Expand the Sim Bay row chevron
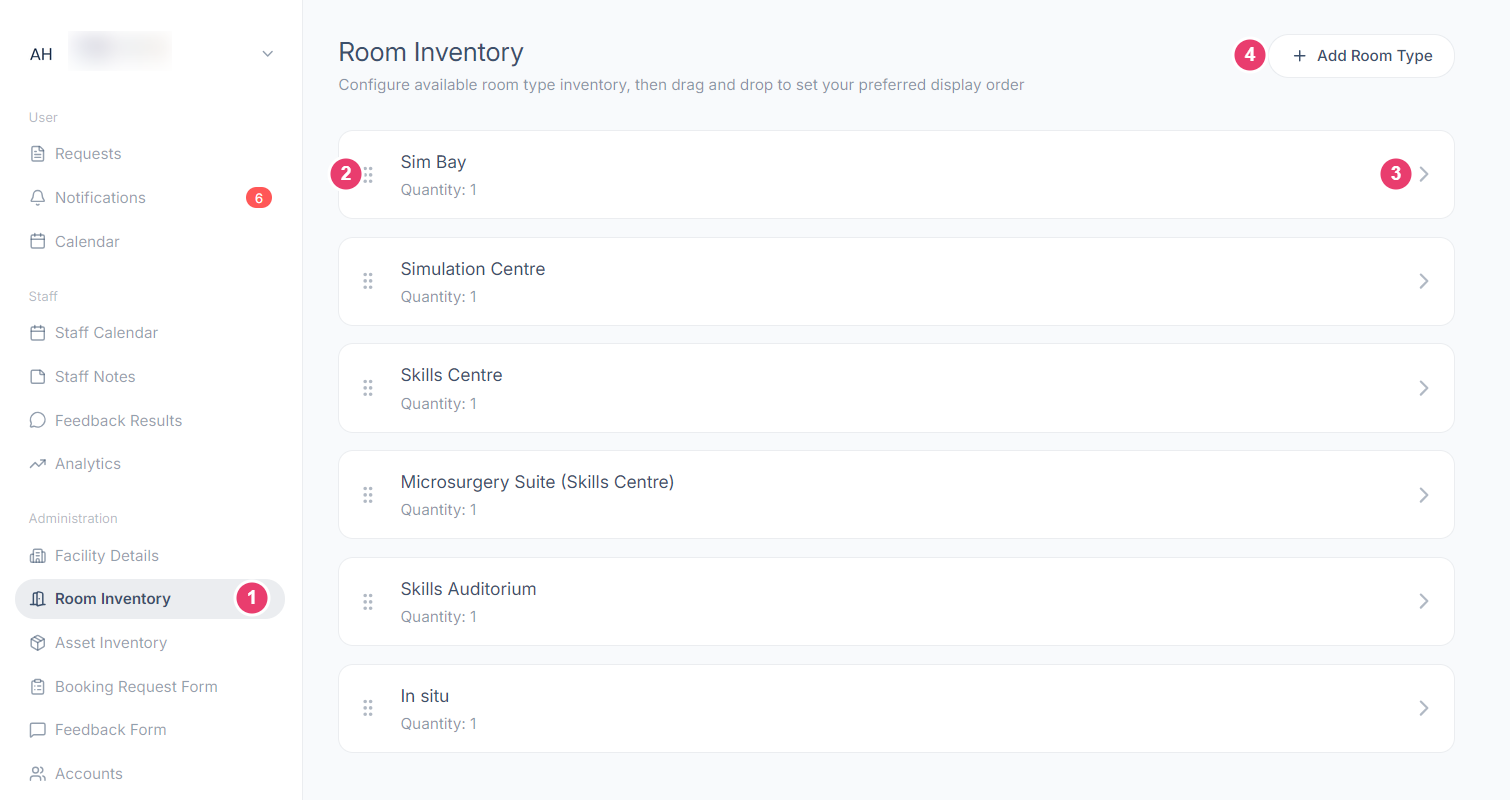1510x800 pixels. point(1424,175)
